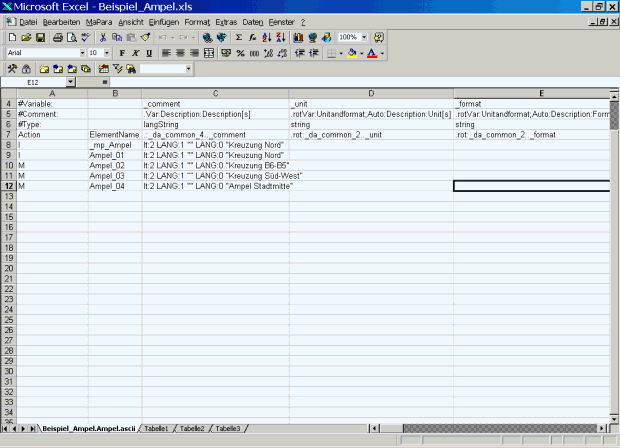
Task: Align cell text to the left
Action: click(166, 53)
